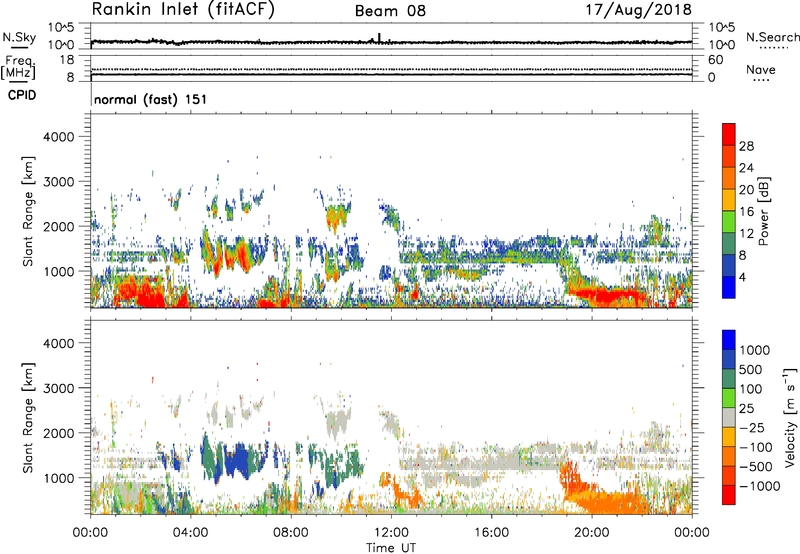The height and width of the screenshot is (554, 800).
Task: Click the left '10^5' noise axis tick
Action: [61, 28]
